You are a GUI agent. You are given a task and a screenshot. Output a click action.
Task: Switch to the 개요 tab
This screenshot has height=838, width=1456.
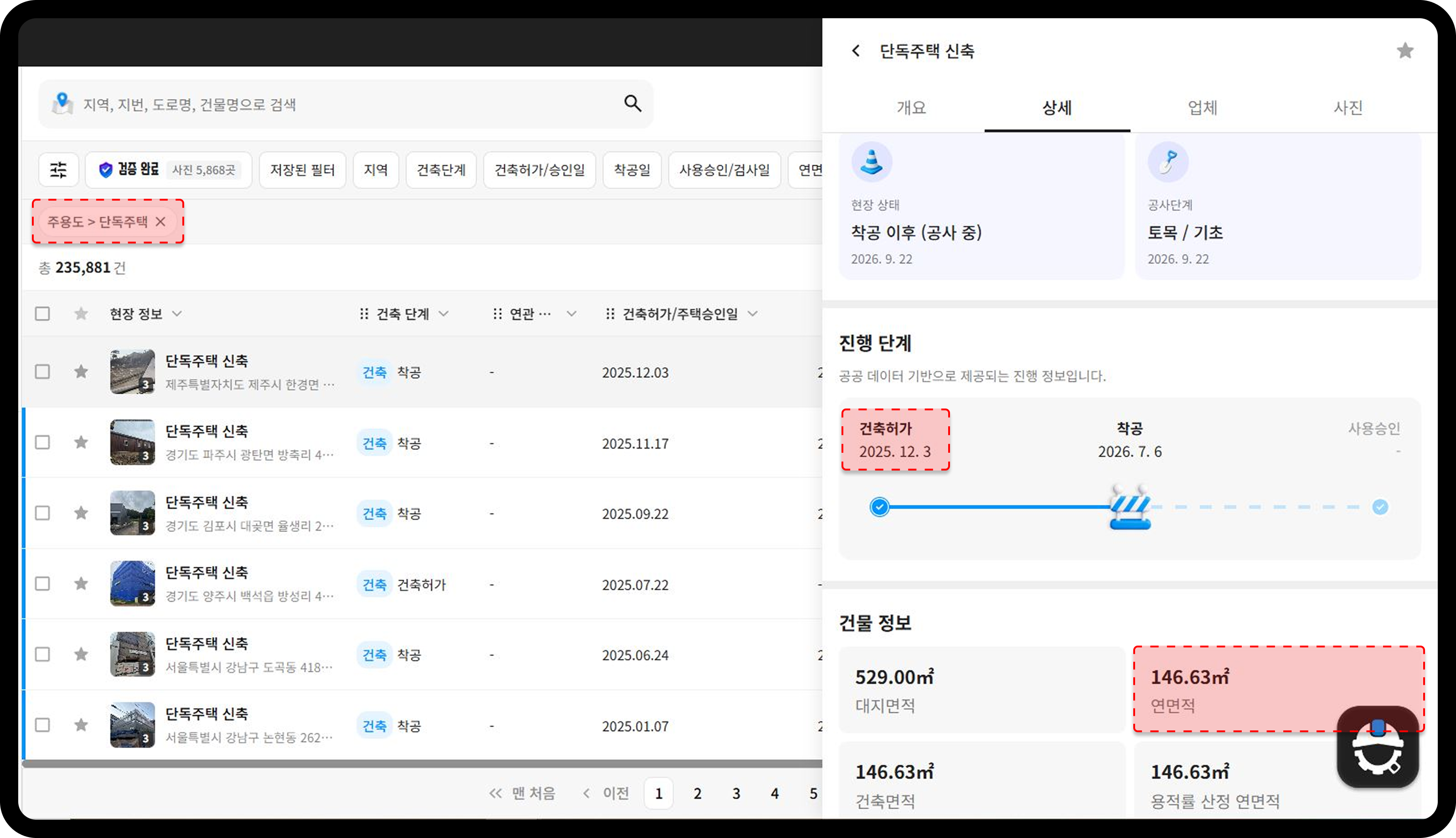911,108
